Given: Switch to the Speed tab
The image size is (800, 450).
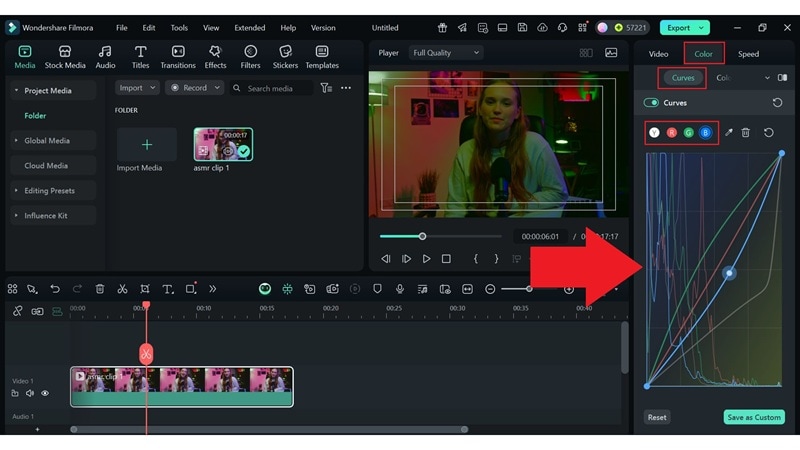Looking at the screenshot, I should tap(748, 54).
